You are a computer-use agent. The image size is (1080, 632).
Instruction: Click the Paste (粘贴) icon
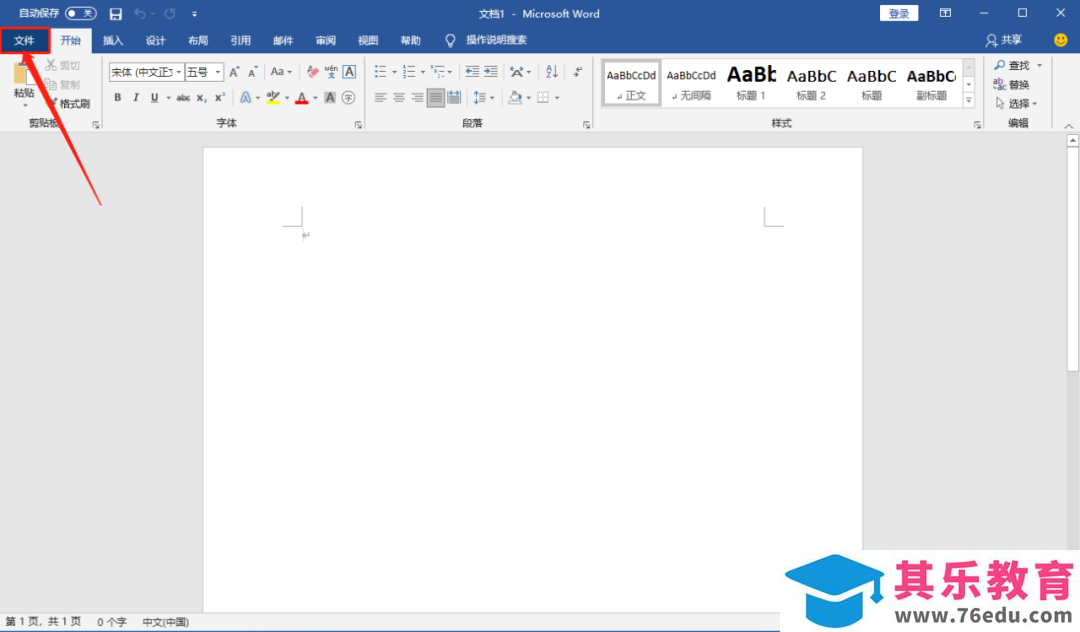coord(23,74)
